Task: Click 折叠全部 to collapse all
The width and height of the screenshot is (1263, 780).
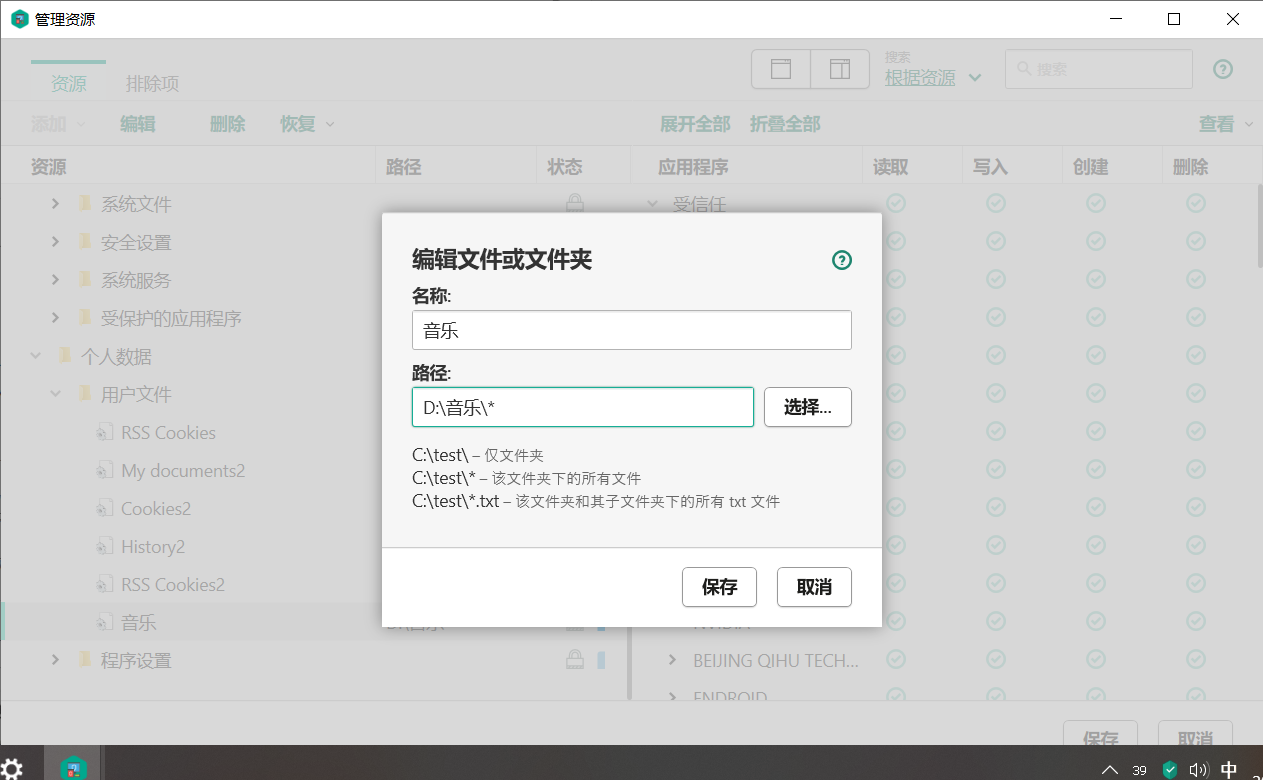Action: [x=785, y=124]
